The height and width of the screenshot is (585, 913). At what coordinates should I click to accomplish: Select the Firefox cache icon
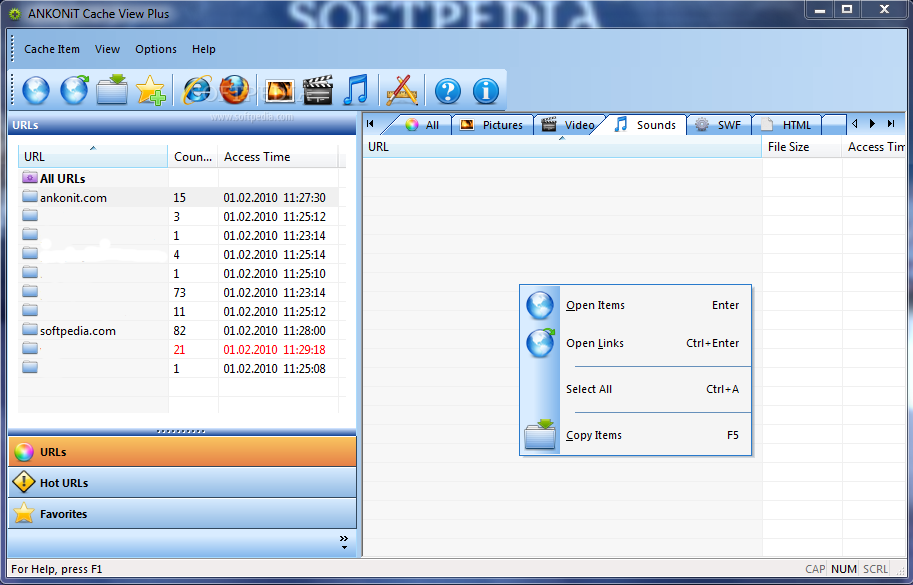click(x=234, y=90)
